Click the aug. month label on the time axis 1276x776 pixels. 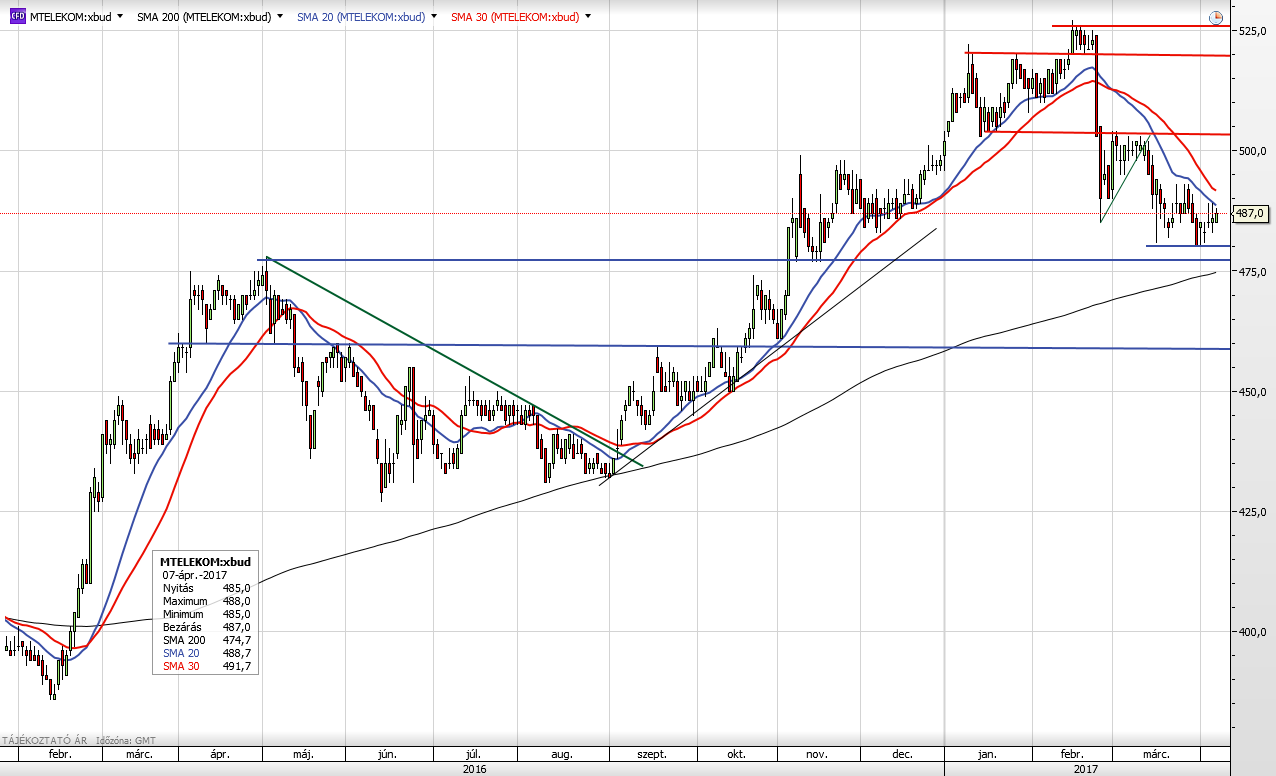pyautogui.click(x=561, y=755)
